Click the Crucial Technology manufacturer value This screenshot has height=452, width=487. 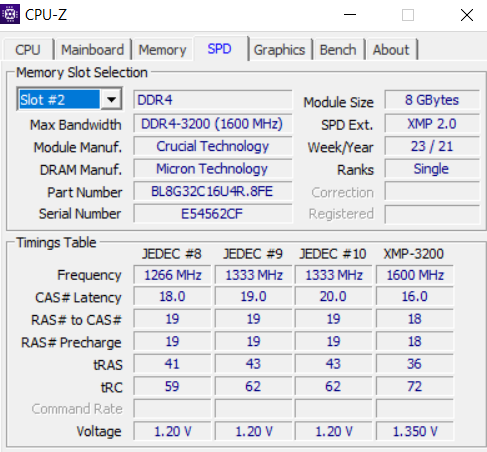213,146
